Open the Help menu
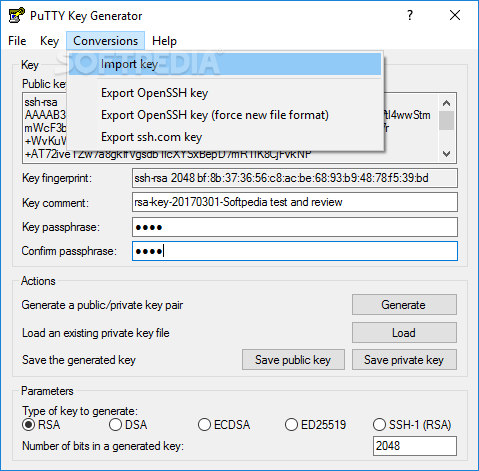Viewport: 479px width, 471px height. [164, 41]
